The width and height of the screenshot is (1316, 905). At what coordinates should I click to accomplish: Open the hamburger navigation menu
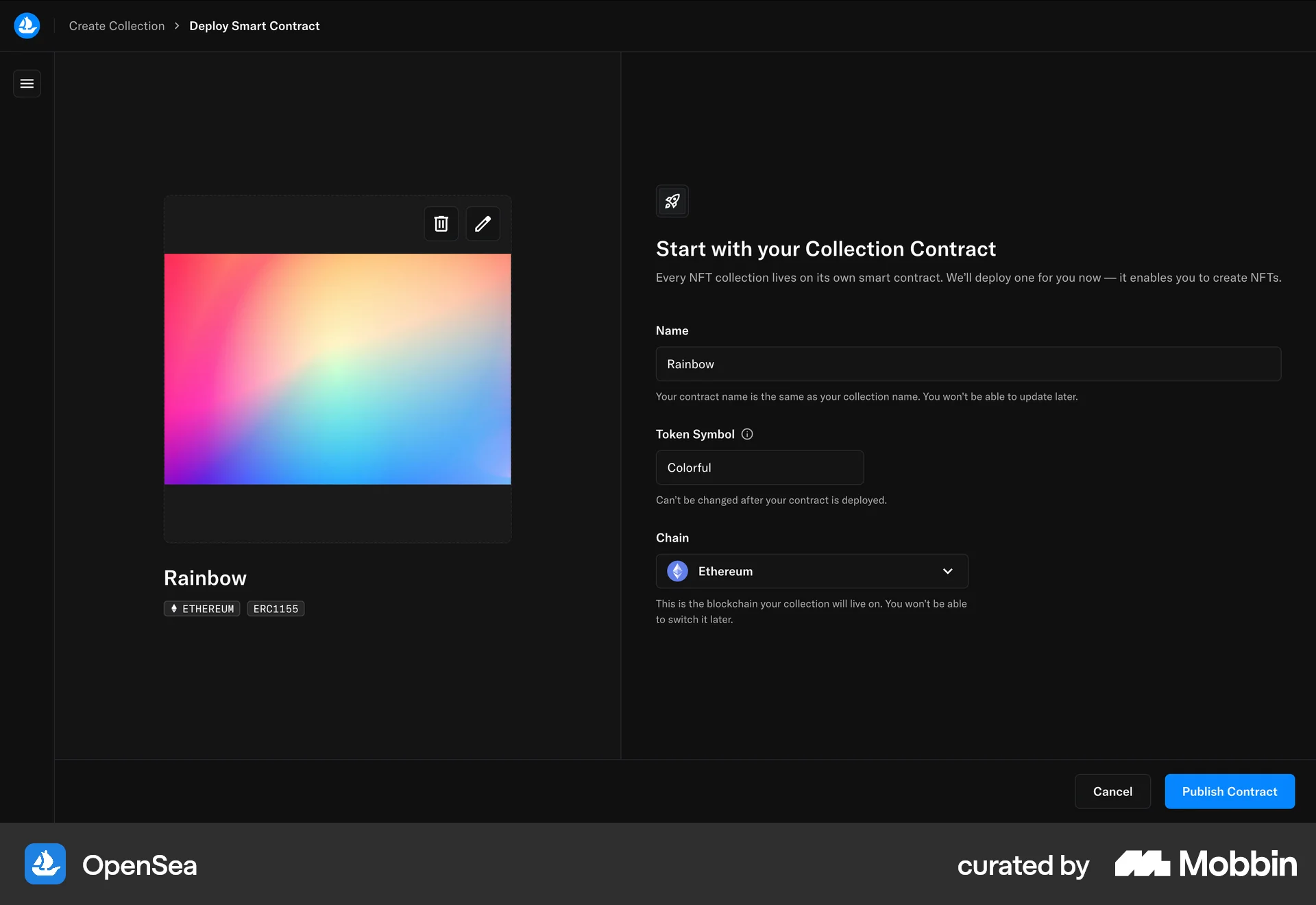click(27, 83)
